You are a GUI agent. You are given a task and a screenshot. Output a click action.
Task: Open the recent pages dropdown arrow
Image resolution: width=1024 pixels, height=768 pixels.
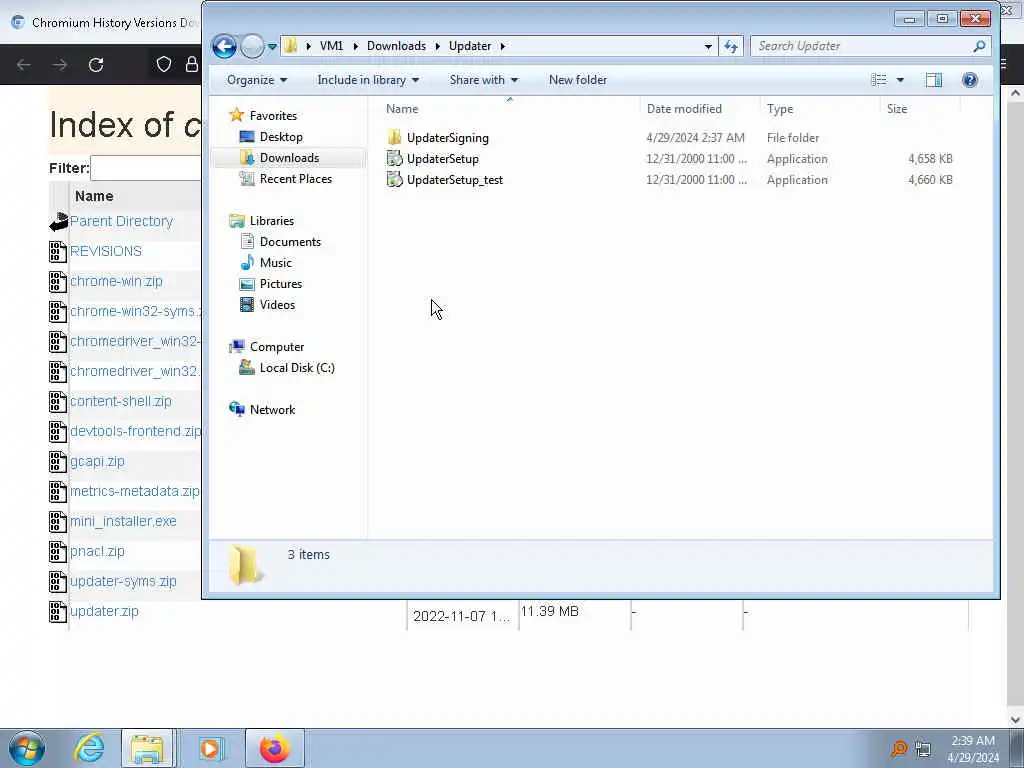point(272,46)
